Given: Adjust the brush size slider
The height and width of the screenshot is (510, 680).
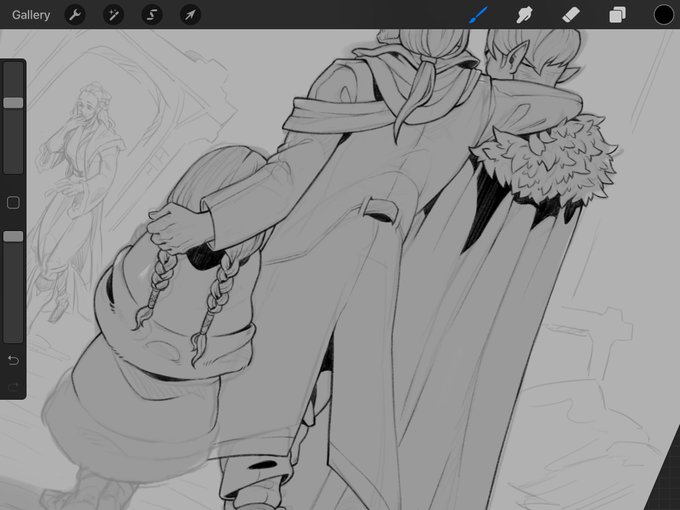Looking at the screenshot, I should tap(13, 117).
